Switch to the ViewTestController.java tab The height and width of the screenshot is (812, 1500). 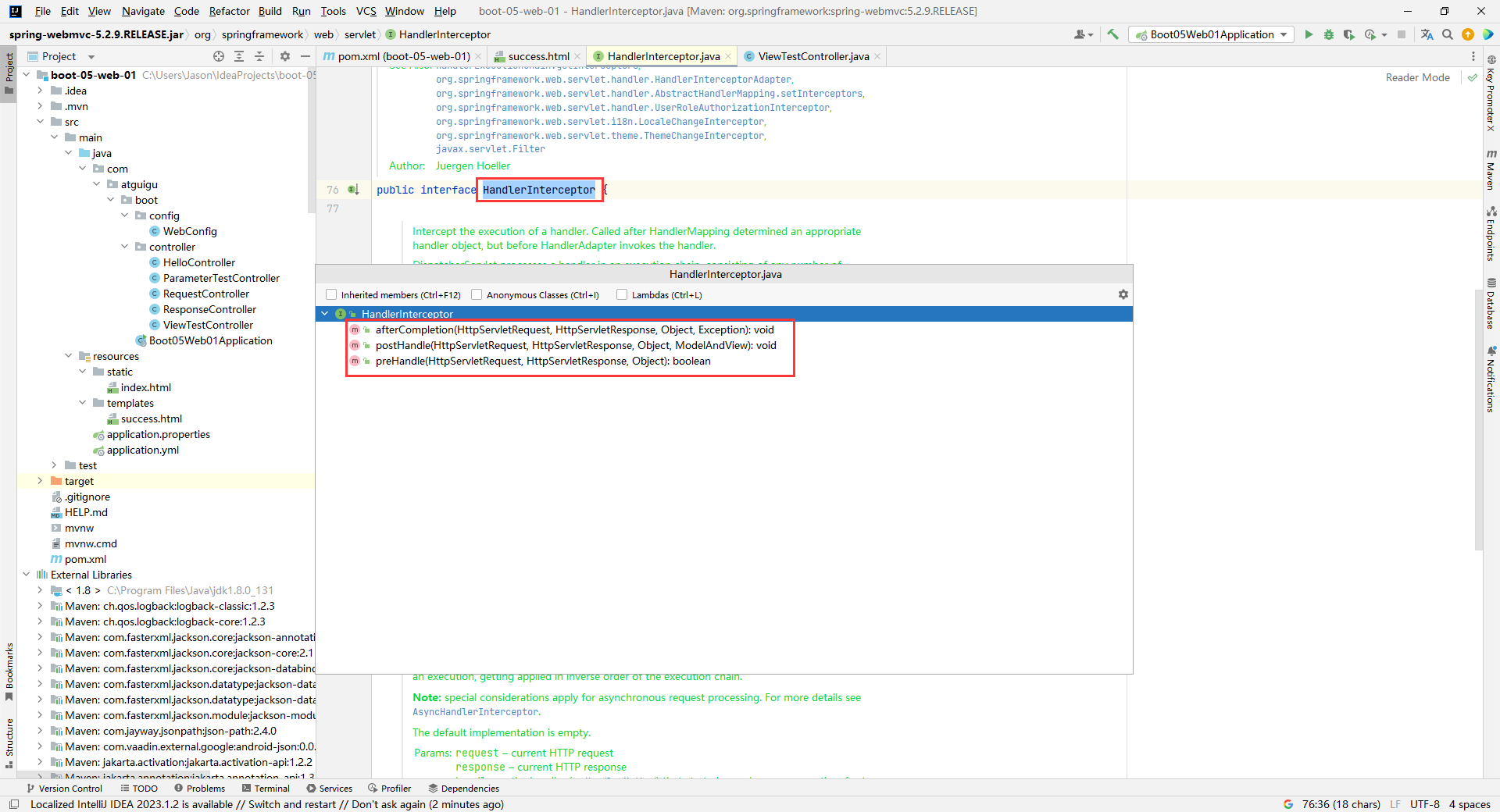[x=812, y=56]
